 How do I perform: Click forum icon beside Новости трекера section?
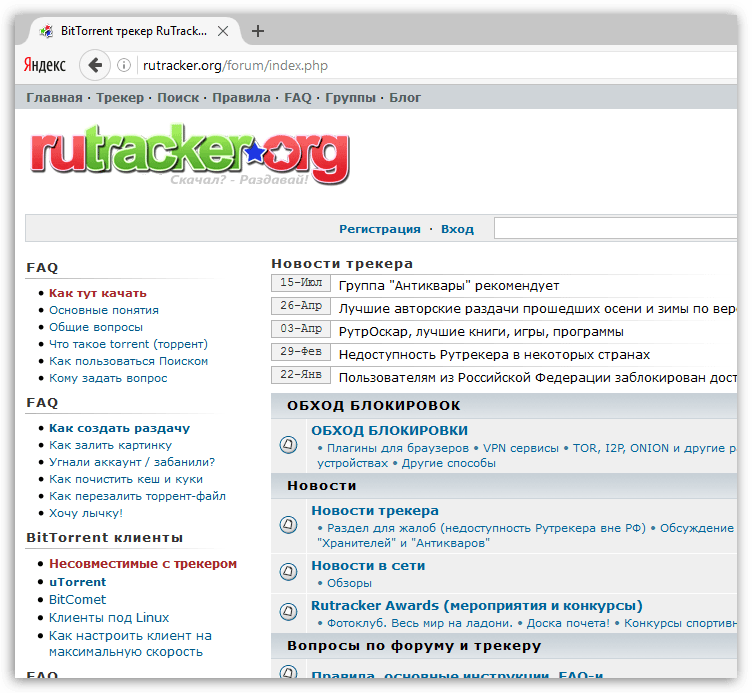288,524
